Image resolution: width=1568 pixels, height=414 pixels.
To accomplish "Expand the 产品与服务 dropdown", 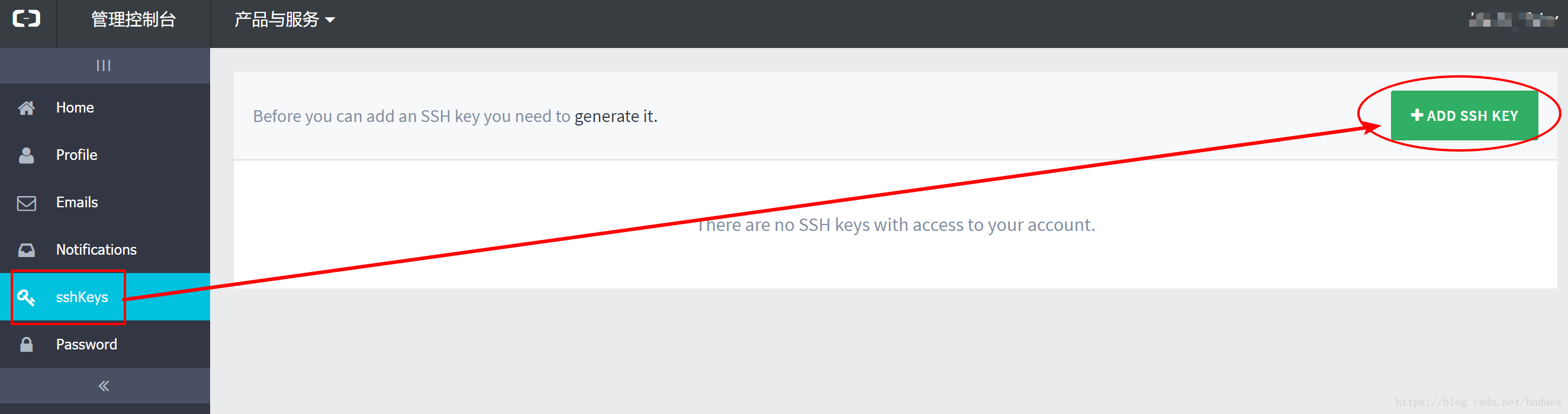I will (284, 20).
